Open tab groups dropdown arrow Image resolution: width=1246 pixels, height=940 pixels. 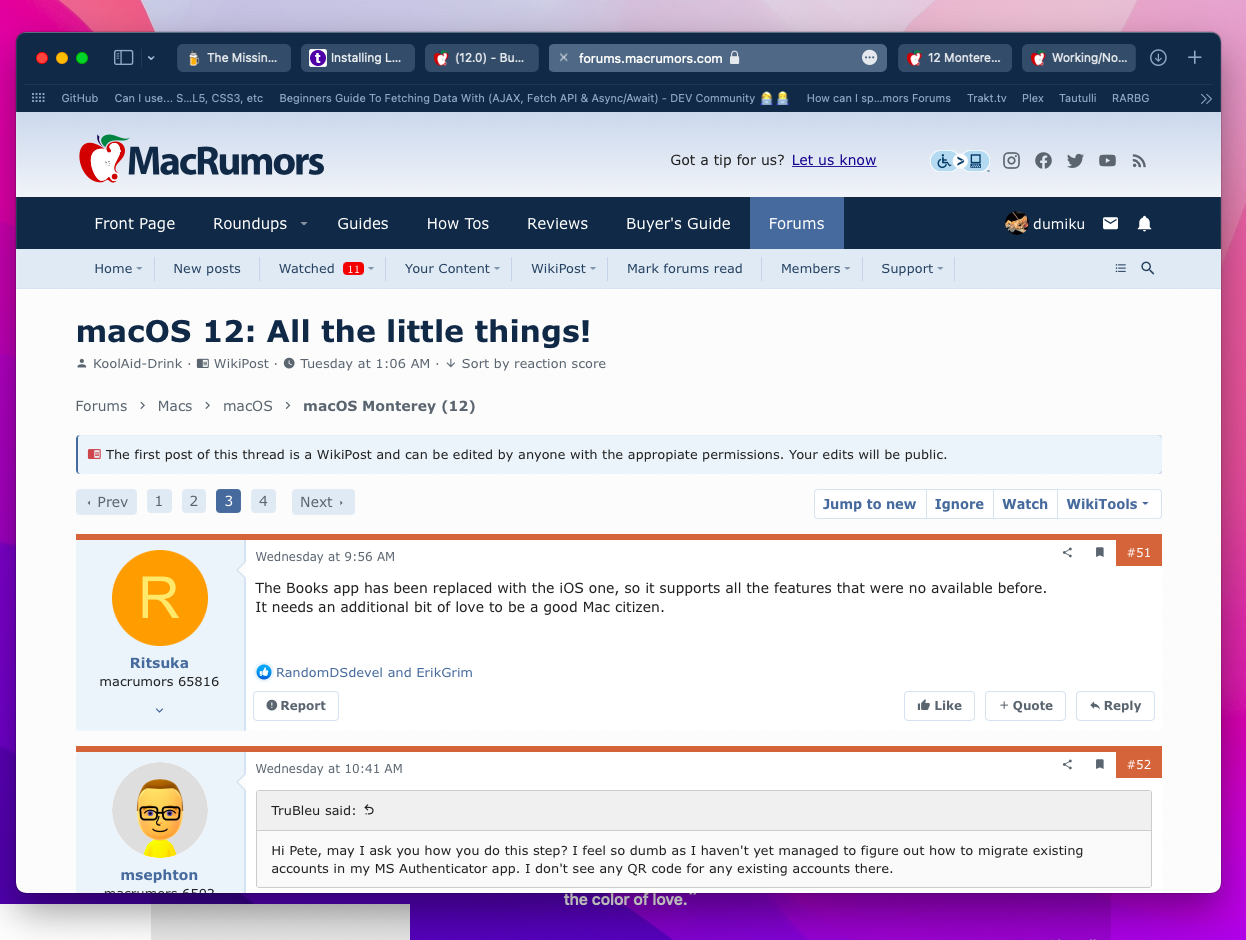pos(151,58)
